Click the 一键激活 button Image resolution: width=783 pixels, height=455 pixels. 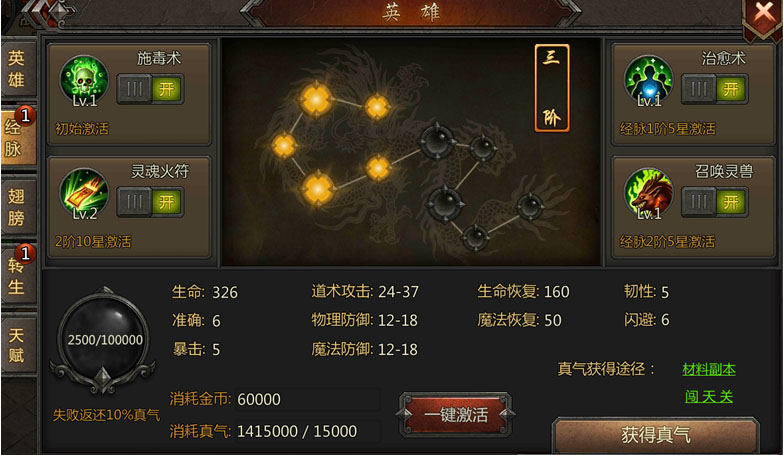tap(455, 415)
